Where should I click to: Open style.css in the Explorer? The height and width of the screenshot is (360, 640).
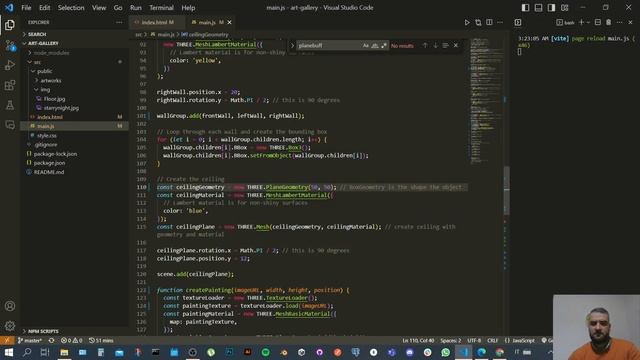click(47, 136)
